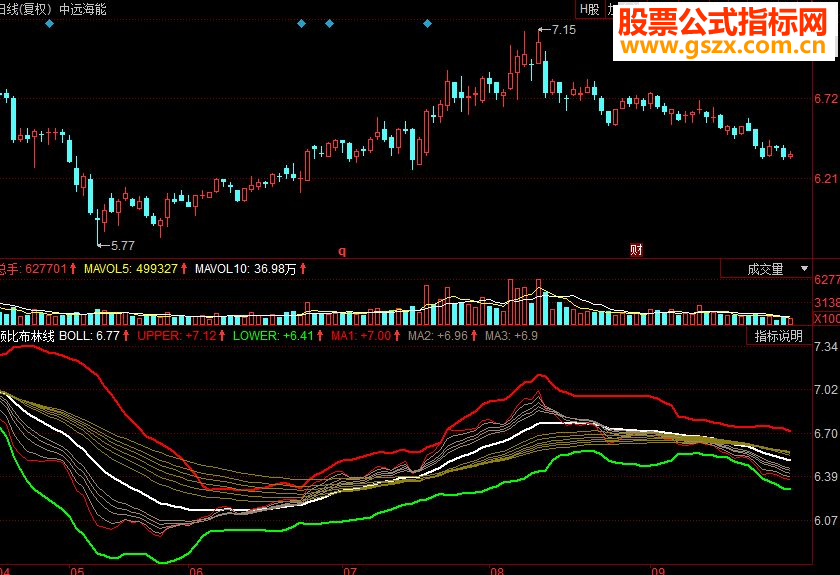The height and width of the screenshot is (575, 840).
Task: Expand the 成交量 dropdown arrow
Action: pyautogui.click(x=804, y=268)
